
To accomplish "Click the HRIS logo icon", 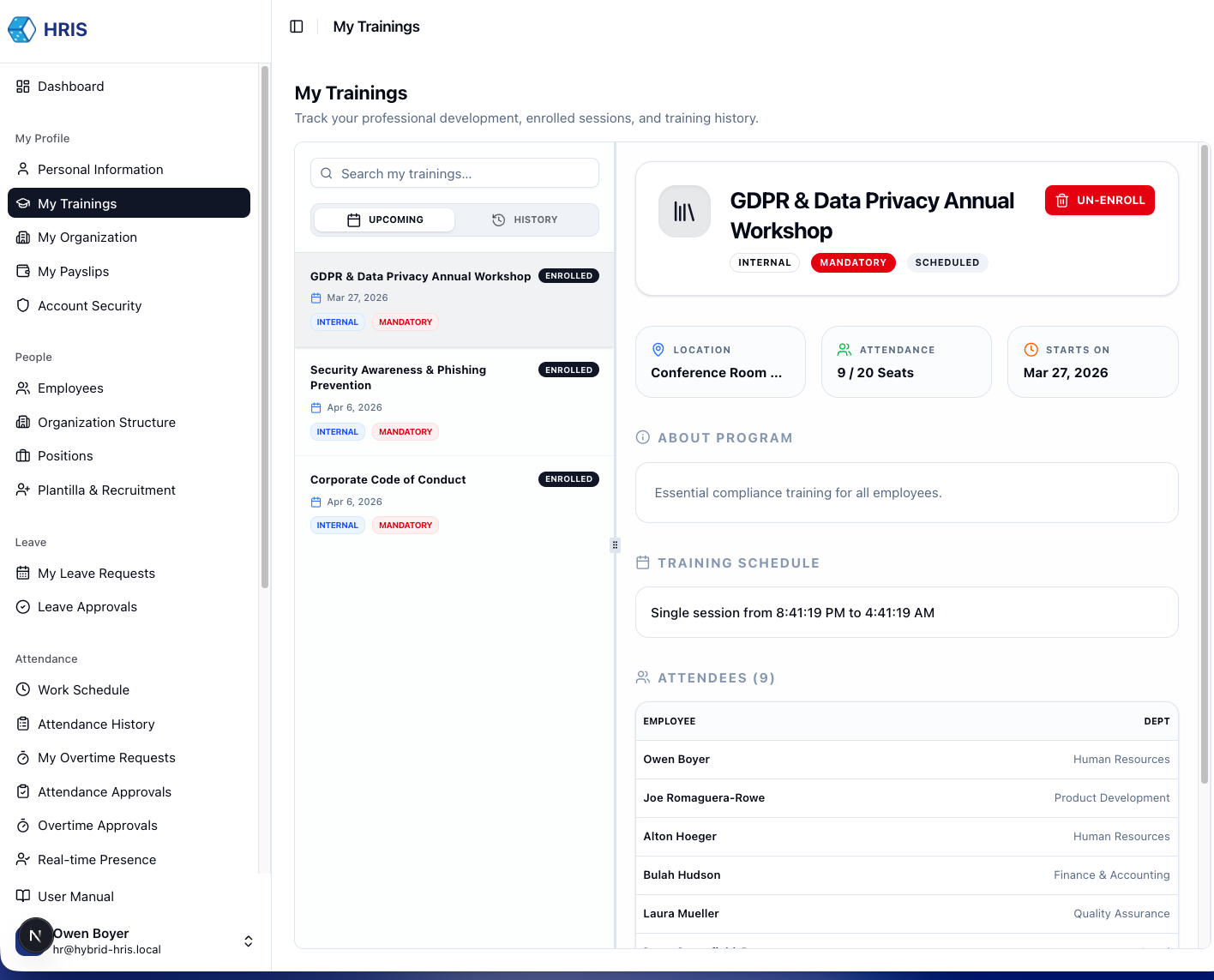I will click(22, 29).
